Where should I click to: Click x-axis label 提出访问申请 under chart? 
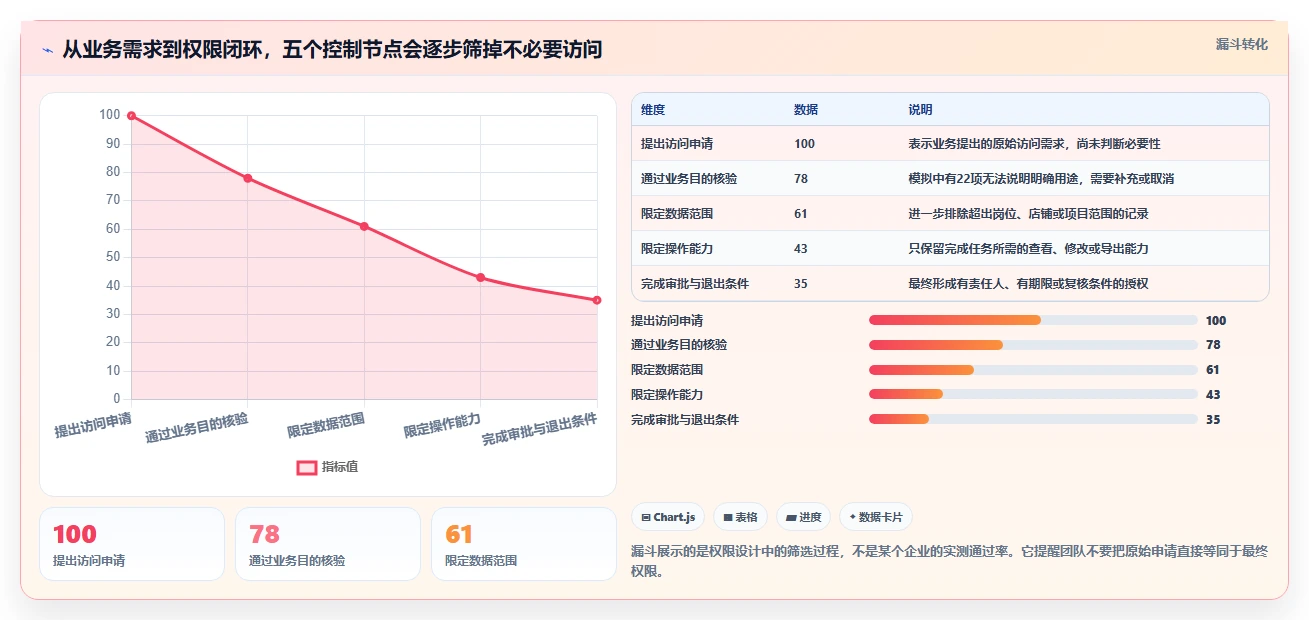coord(93,425)
